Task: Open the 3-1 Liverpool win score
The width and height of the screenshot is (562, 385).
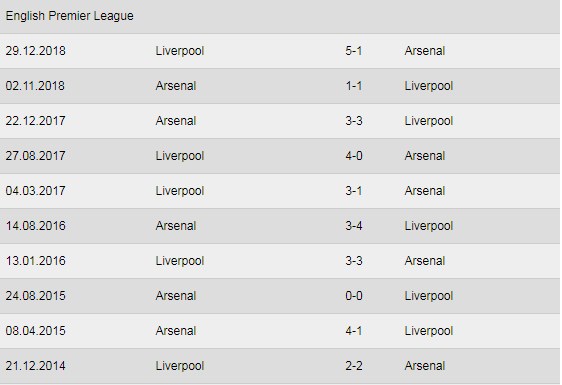Action: [x=353, y=191]
